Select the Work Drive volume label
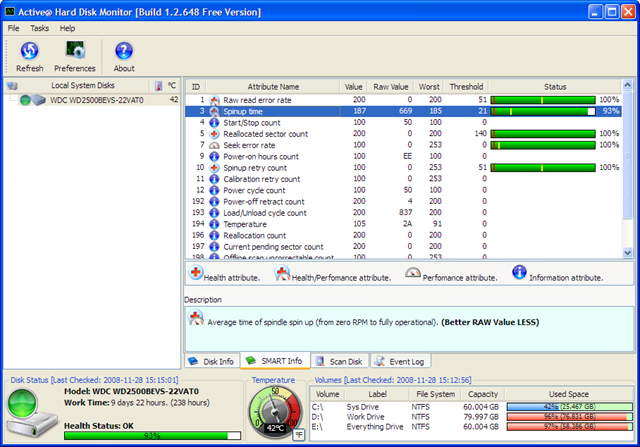 365,417
